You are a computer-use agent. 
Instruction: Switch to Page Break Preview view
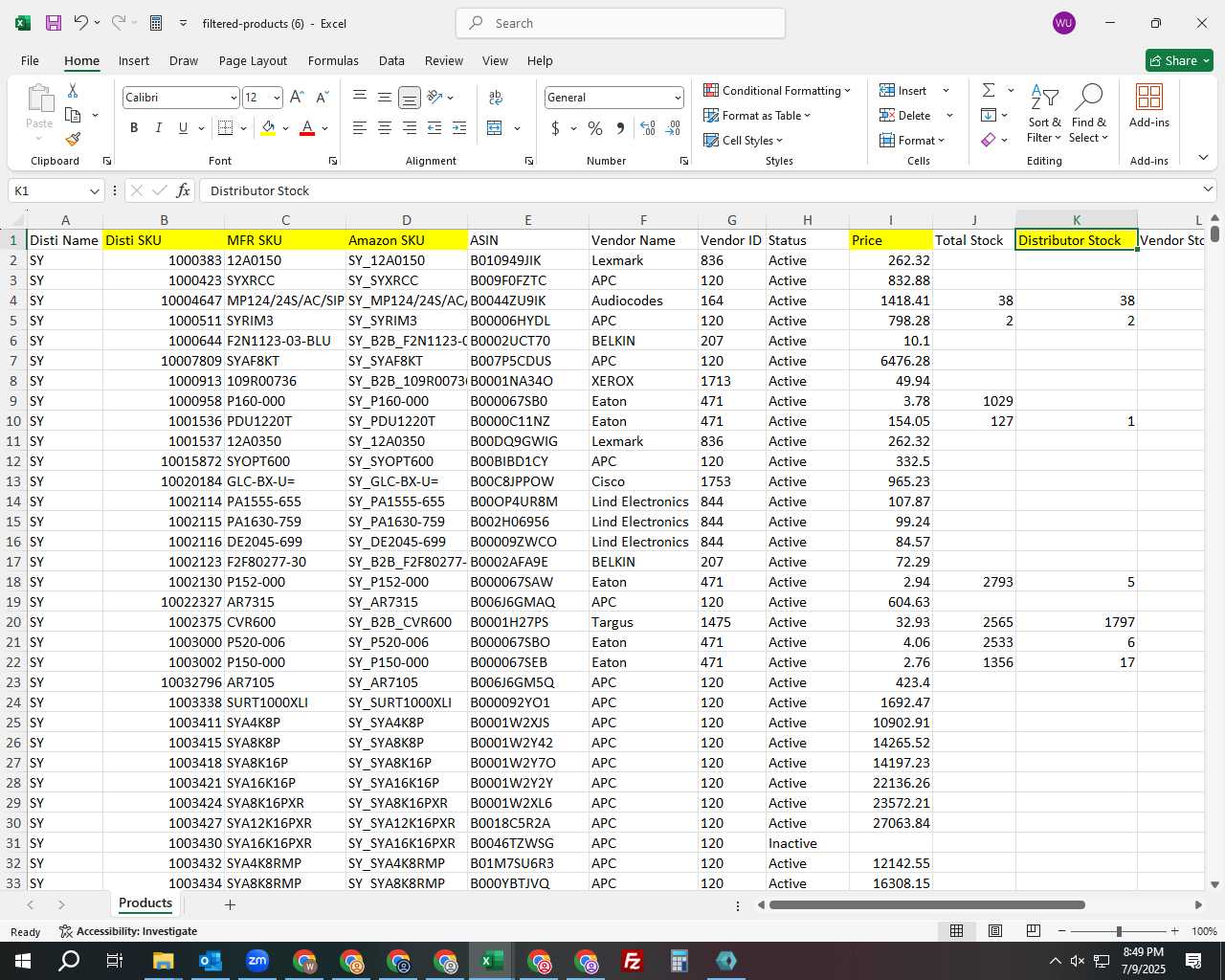pyautogui.click(x=1034, y=931)
